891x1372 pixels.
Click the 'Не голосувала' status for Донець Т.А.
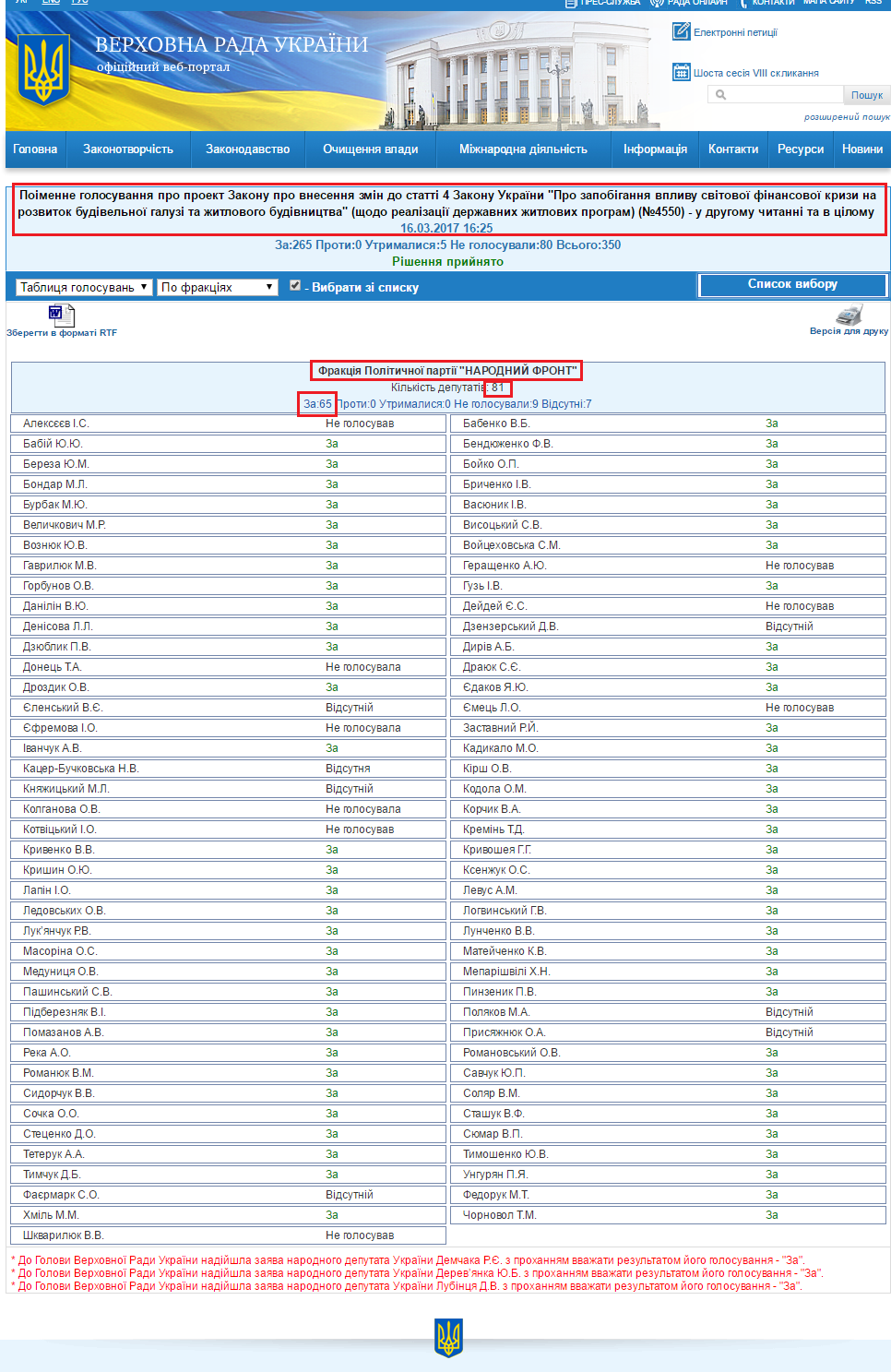[363, 667]
